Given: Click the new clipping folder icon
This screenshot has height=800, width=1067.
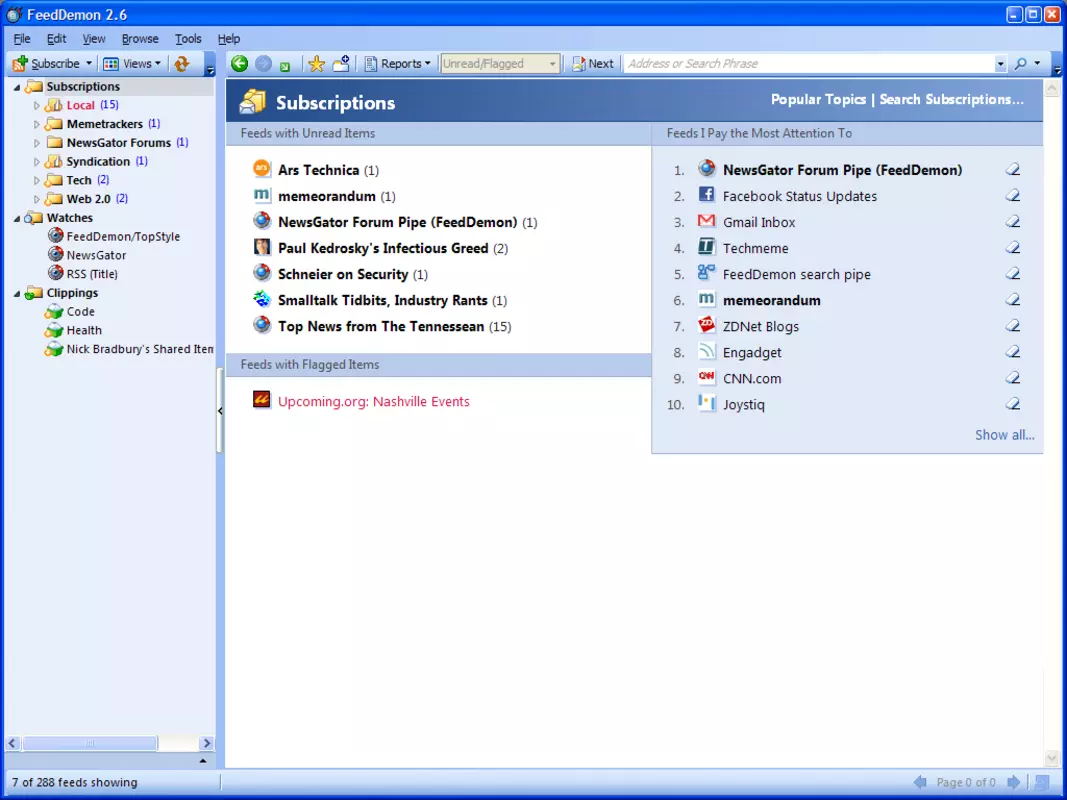Looking at the screenshot, I should [x=341, y=63].
